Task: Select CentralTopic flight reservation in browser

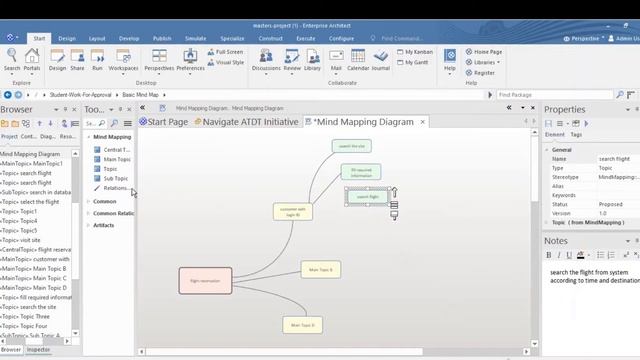Action: (36, 249)
